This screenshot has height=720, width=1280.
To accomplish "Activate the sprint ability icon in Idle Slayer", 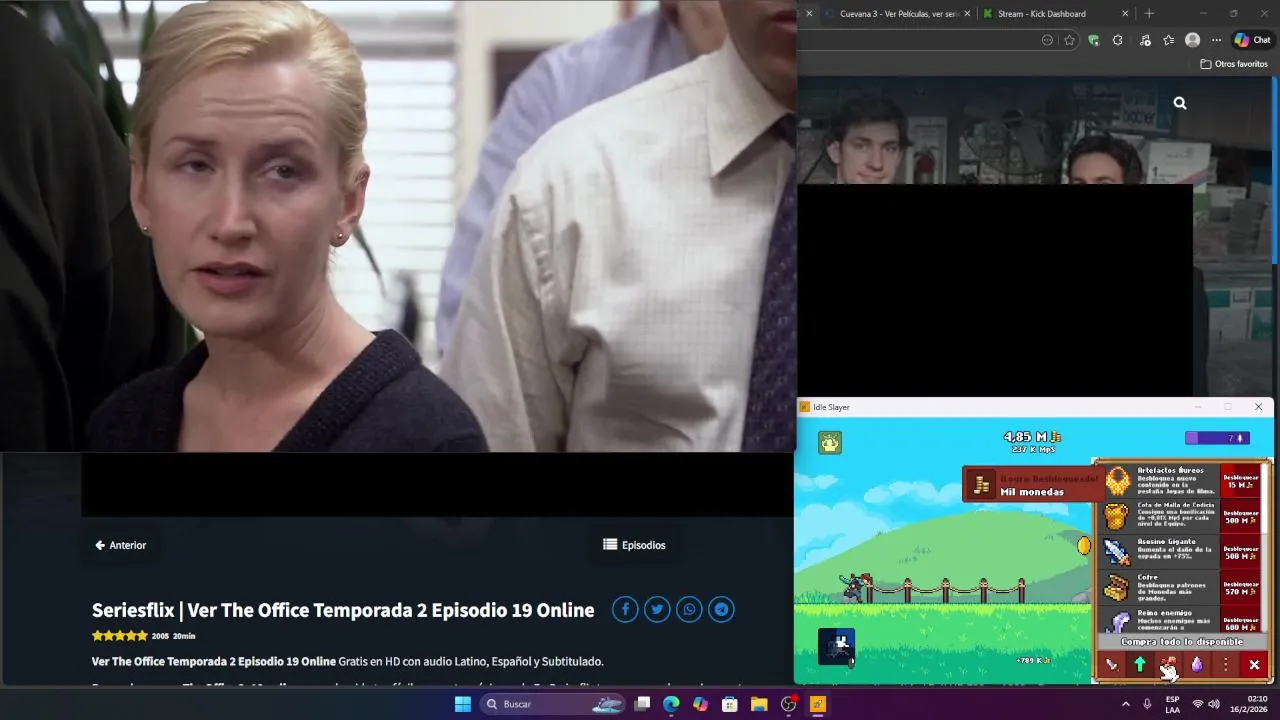I will point(837,646).
